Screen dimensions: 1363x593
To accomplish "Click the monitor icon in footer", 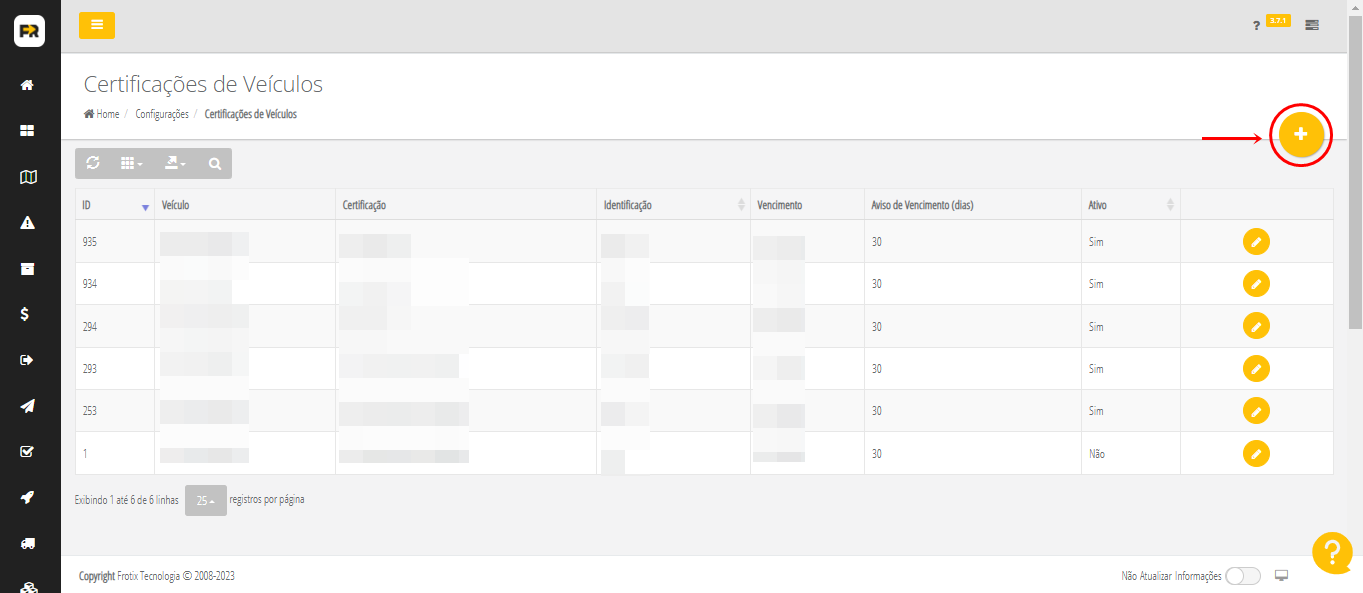I will click(x=1282, y=575).
